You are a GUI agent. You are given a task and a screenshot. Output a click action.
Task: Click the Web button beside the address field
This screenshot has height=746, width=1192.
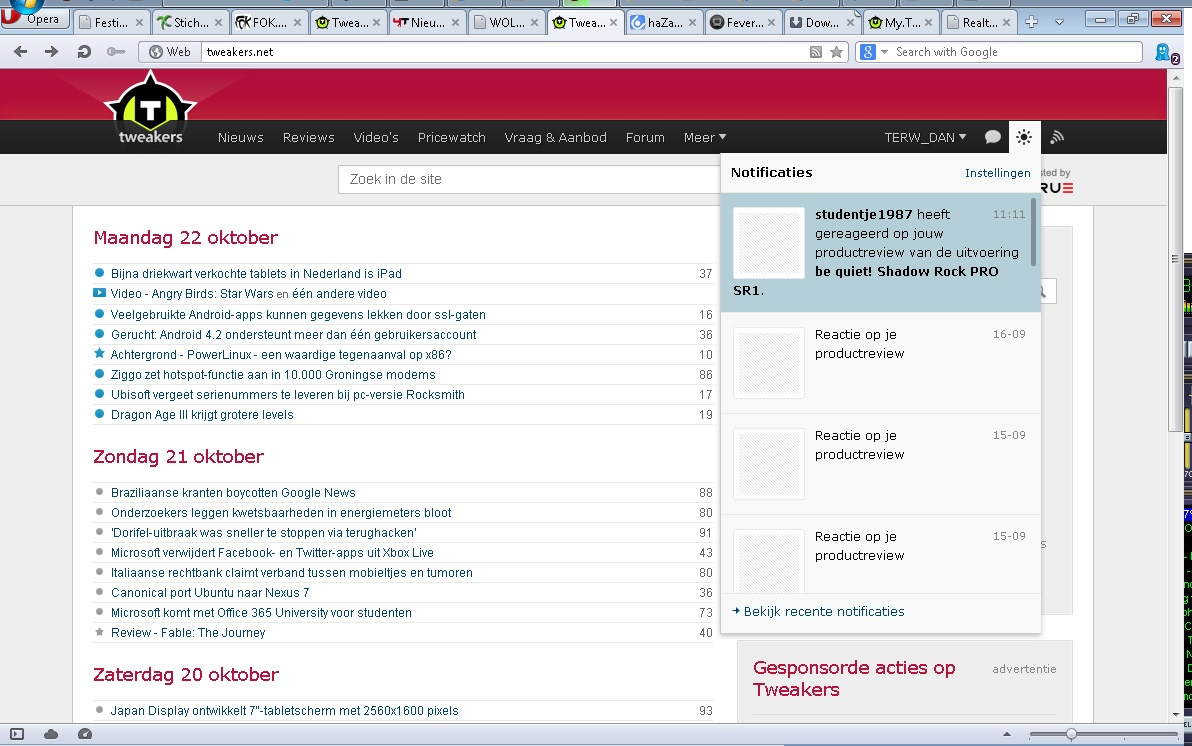pos(170,52)
